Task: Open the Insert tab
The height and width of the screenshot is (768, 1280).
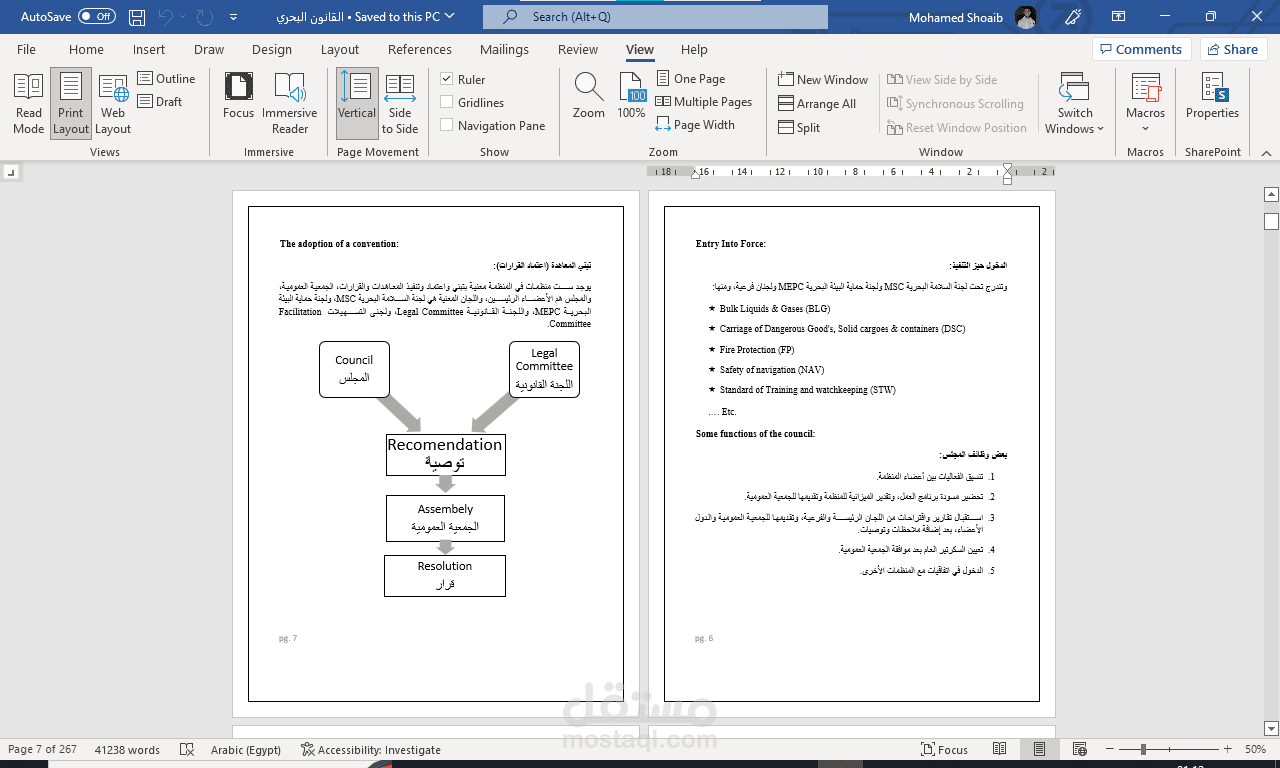Action: point(149,49)
